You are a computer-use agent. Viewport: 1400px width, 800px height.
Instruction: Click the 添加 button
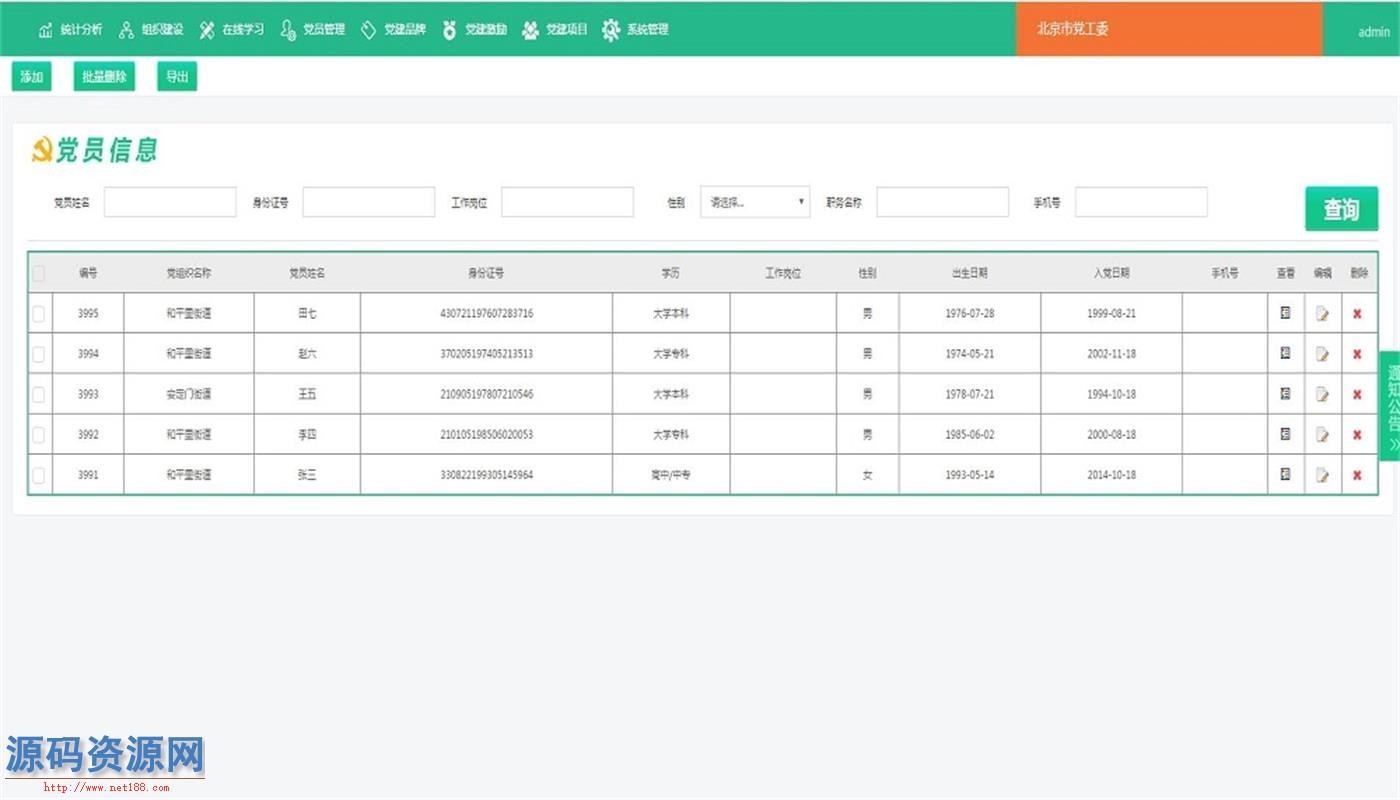32,77
